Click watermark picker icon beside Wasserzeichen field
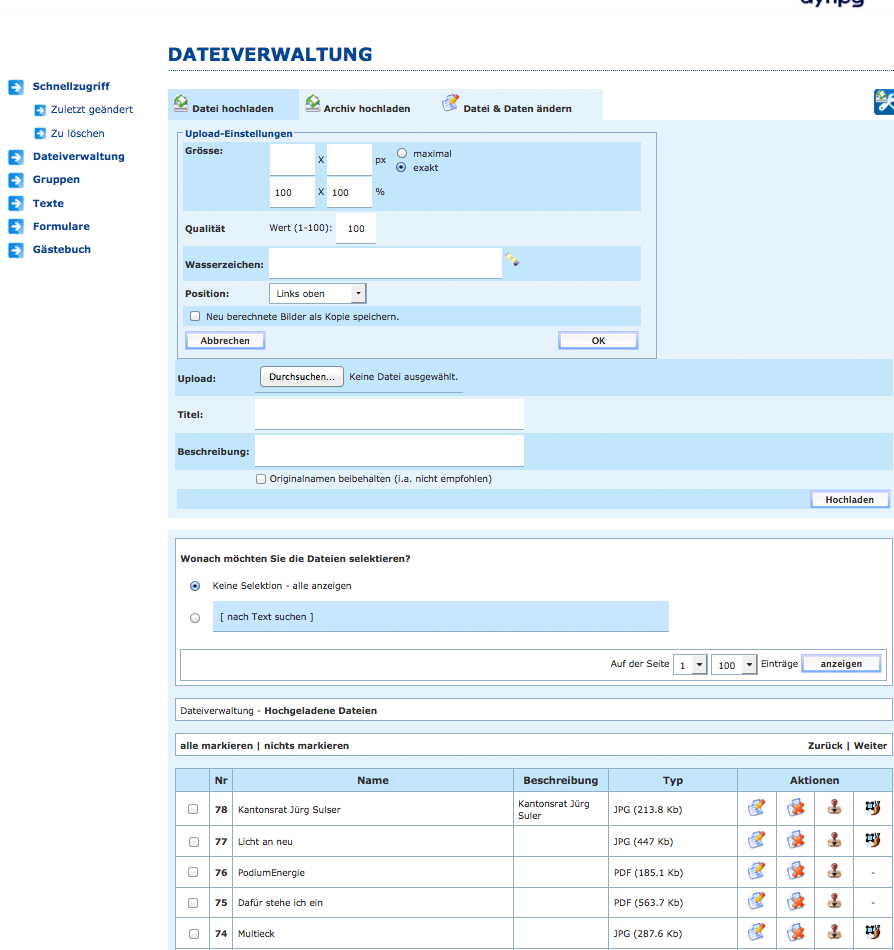 tap(512, 260)
